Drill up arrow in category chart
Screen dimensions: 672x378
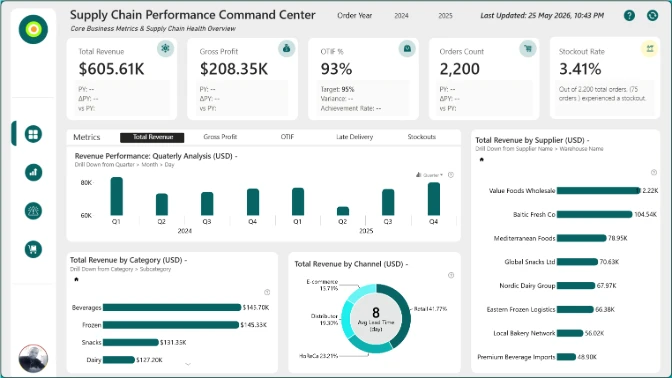tap(76, 279)
